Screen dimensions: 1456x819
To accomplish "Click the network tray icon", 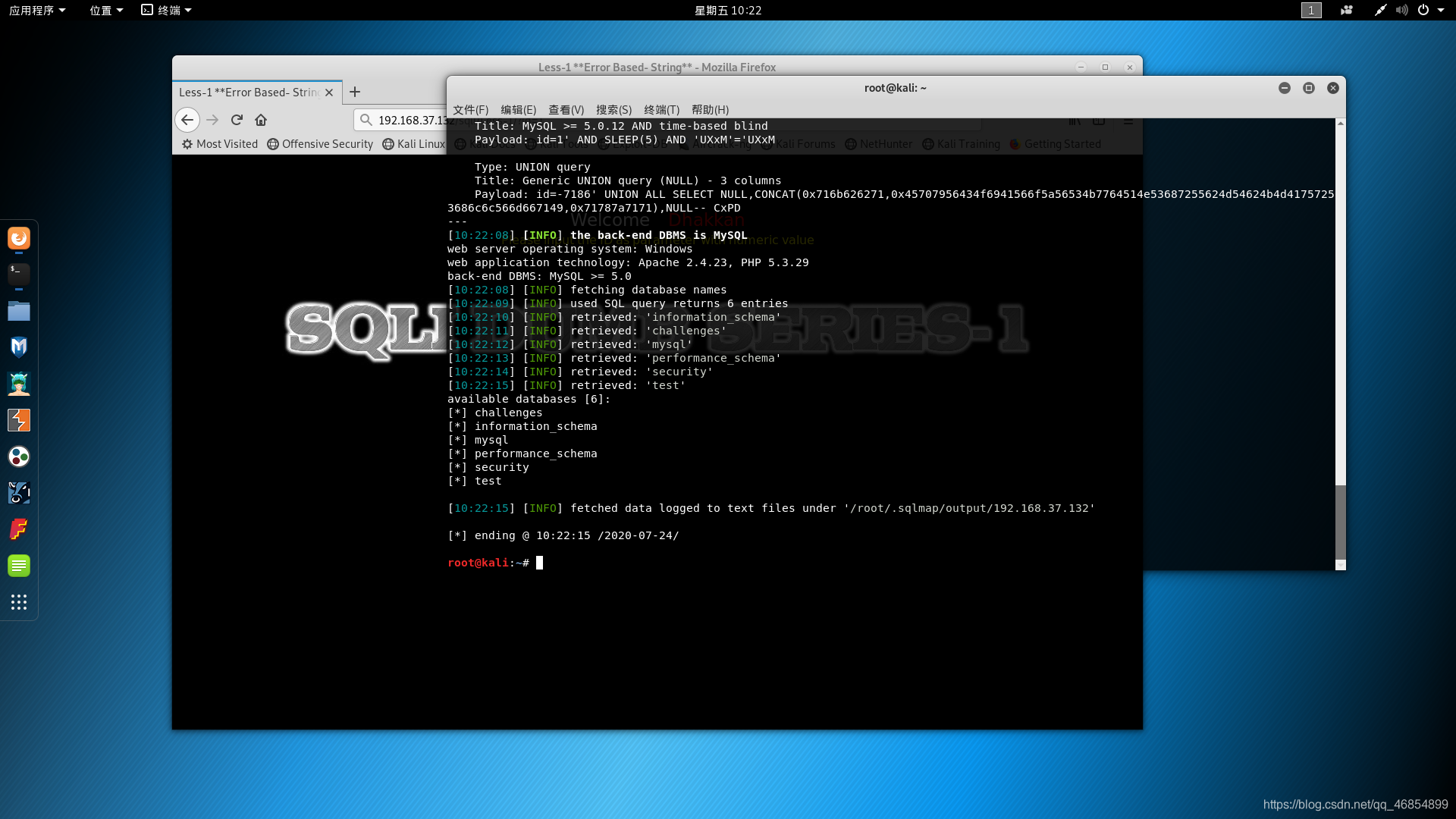I will (1380, 10).
